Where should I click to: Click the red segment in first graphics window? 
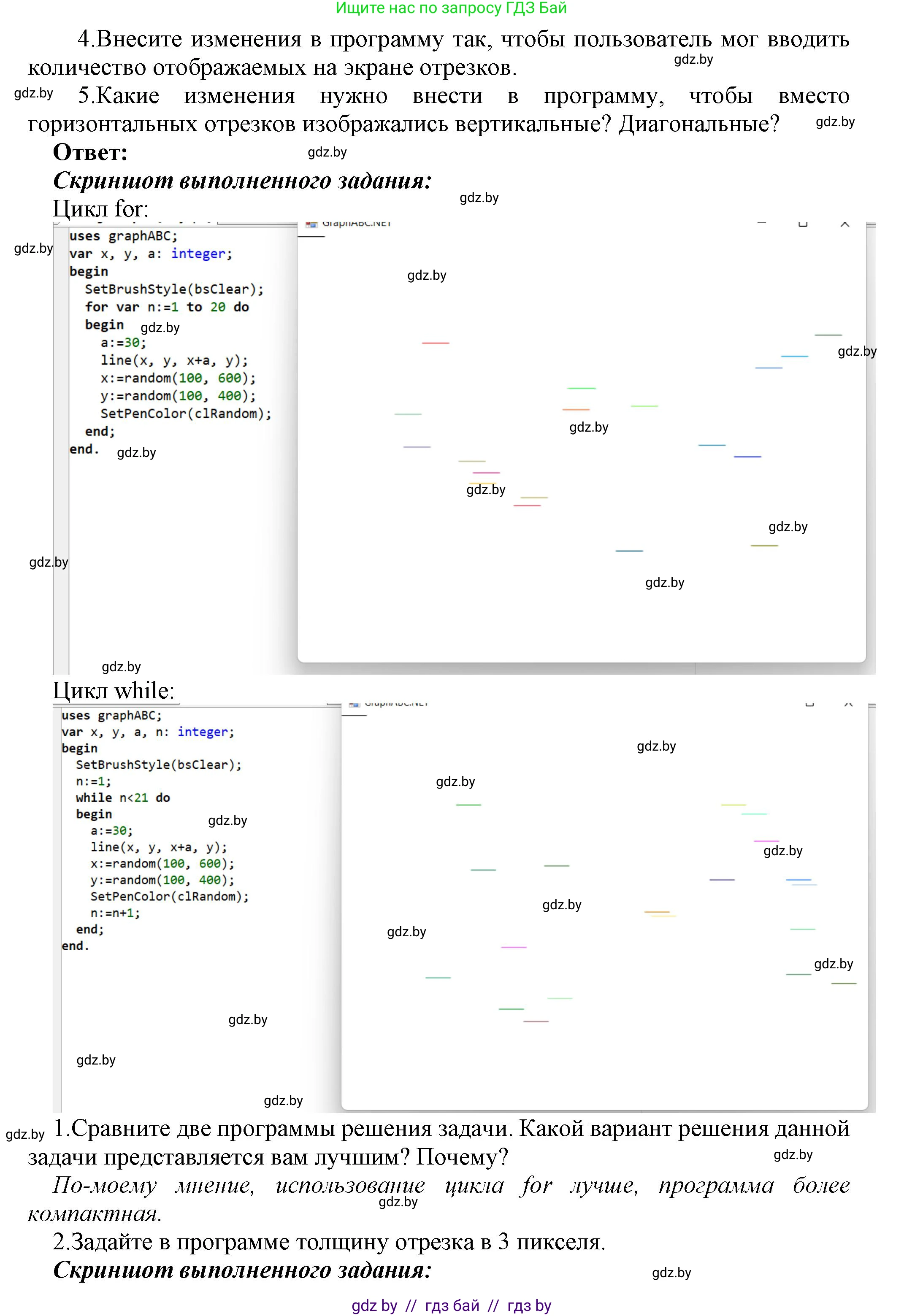[x=435, y=343]
